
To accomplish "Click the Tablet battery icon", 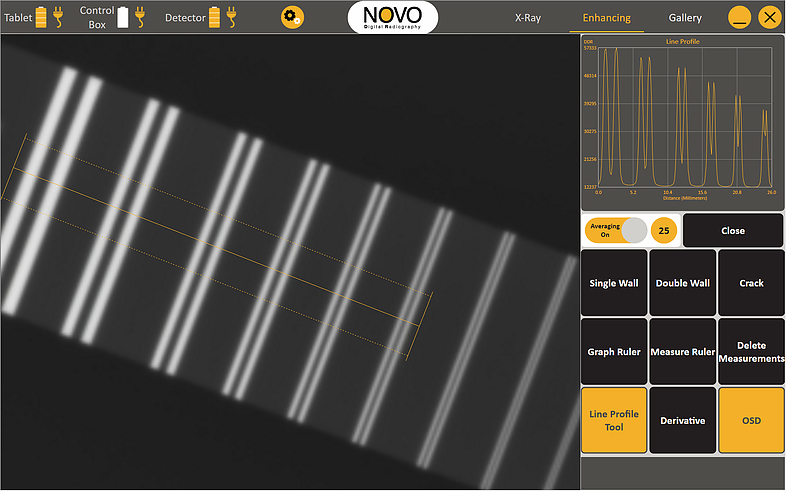I will pos(41,18).
